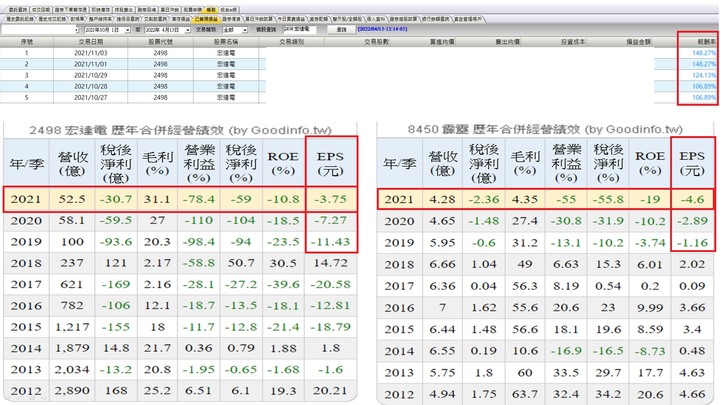Open the 整戶維持率 sub-tab
The width and height of the screenshot is (720, 405).
(101, 19)
